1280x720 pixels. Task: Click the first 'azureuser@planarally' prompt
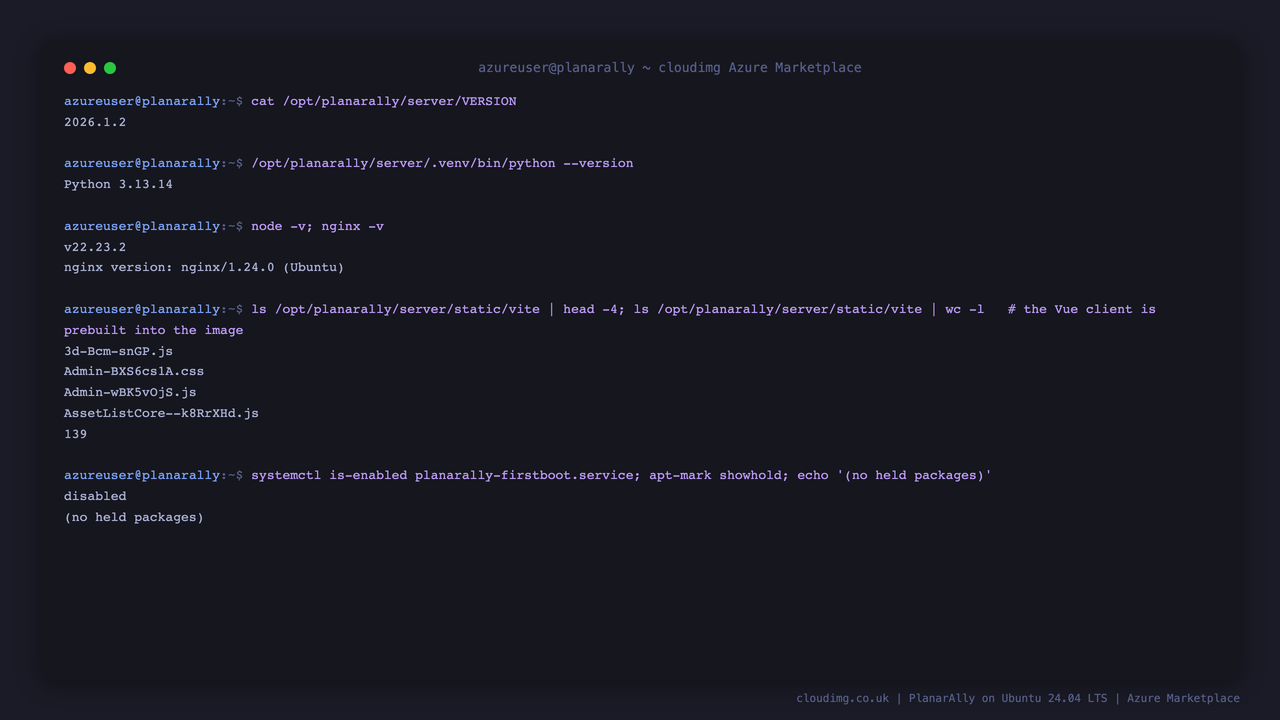tap(142, 101)
